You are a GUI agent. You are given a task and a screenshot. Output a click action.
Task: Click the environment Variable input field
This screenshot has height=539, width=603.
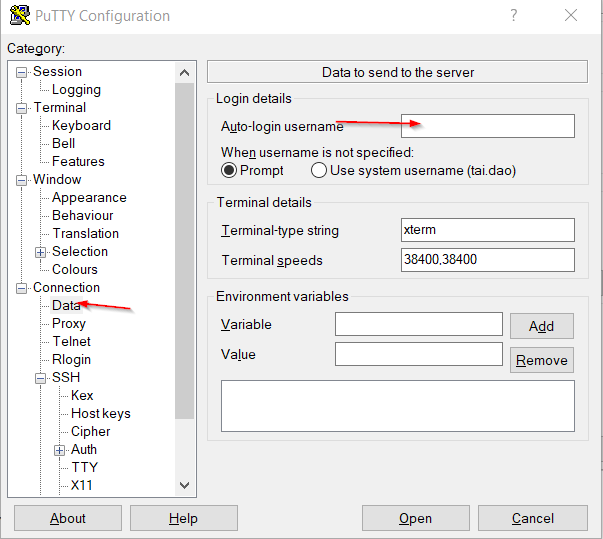point(418,324)
